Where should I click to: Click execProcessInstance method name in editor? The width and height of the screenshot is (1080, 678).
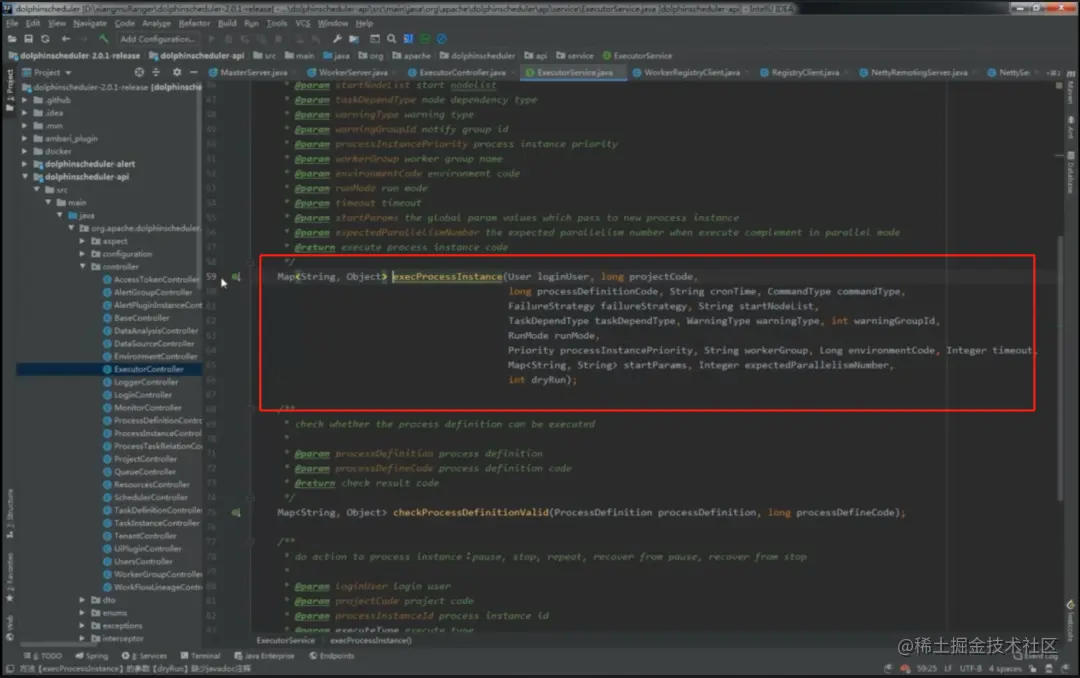click(x=448, y=277)
